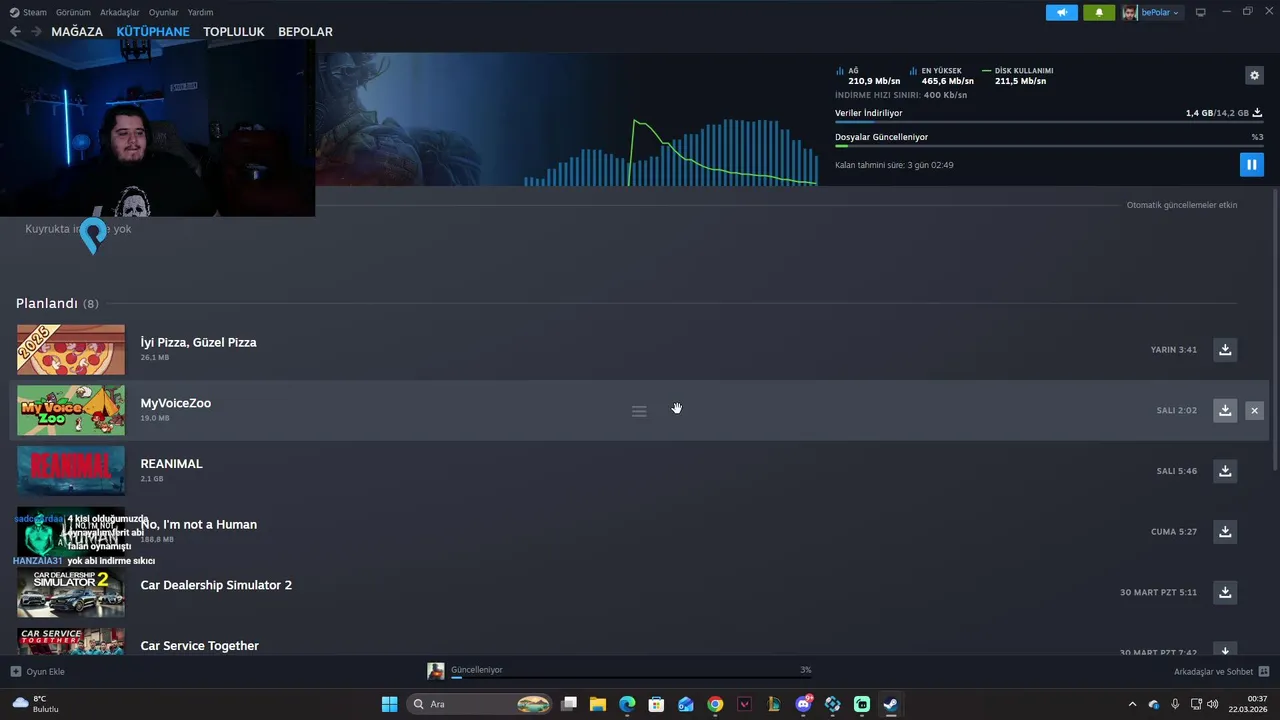Click the İyi Pizza, Güzel Pizza title
The image size is (1280, 720).
[198, 342]
